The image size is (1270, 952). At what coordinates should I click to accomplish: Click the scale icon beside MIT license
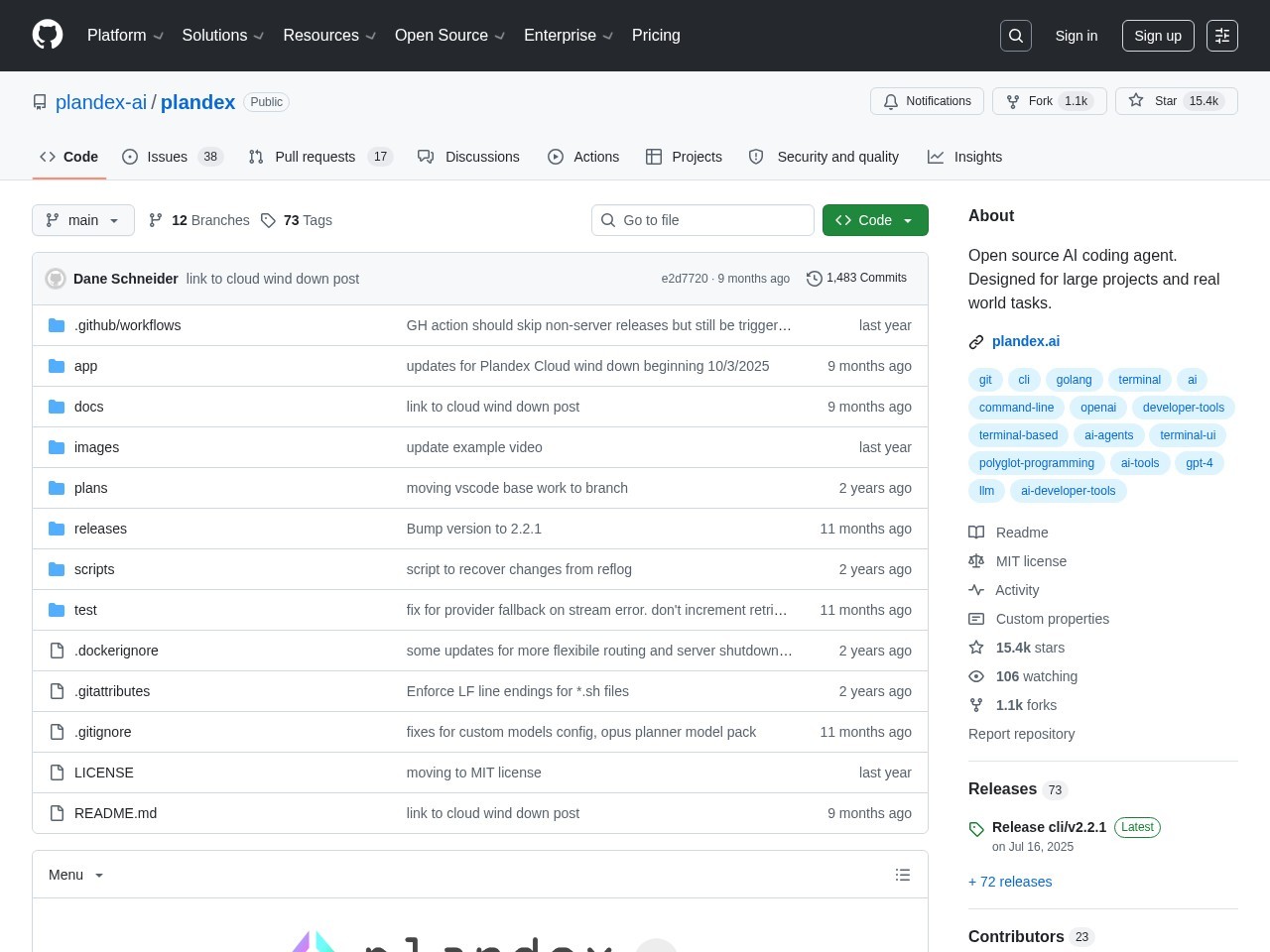coord(976,561)
